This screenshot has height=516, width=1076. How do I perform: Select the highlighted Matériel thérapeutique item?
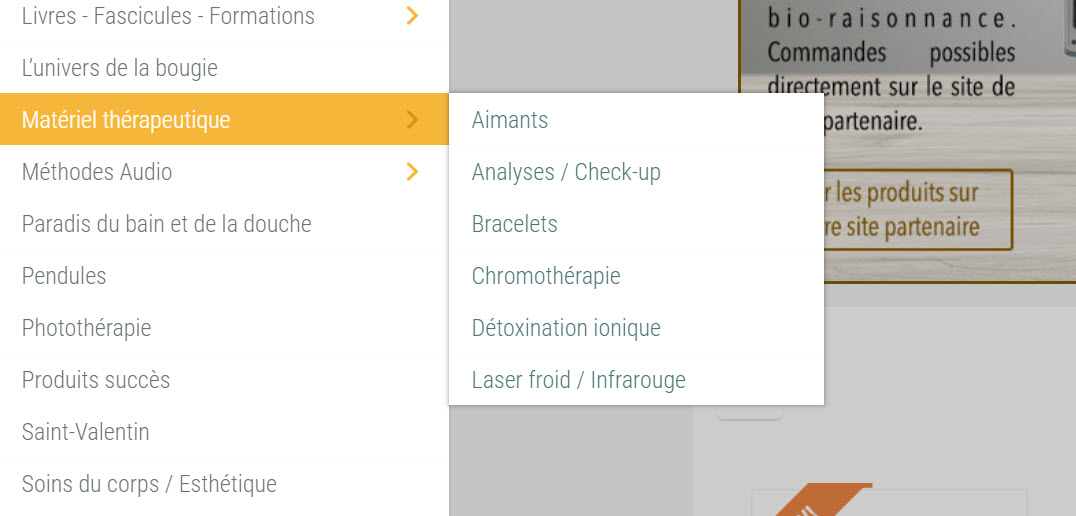126,120
